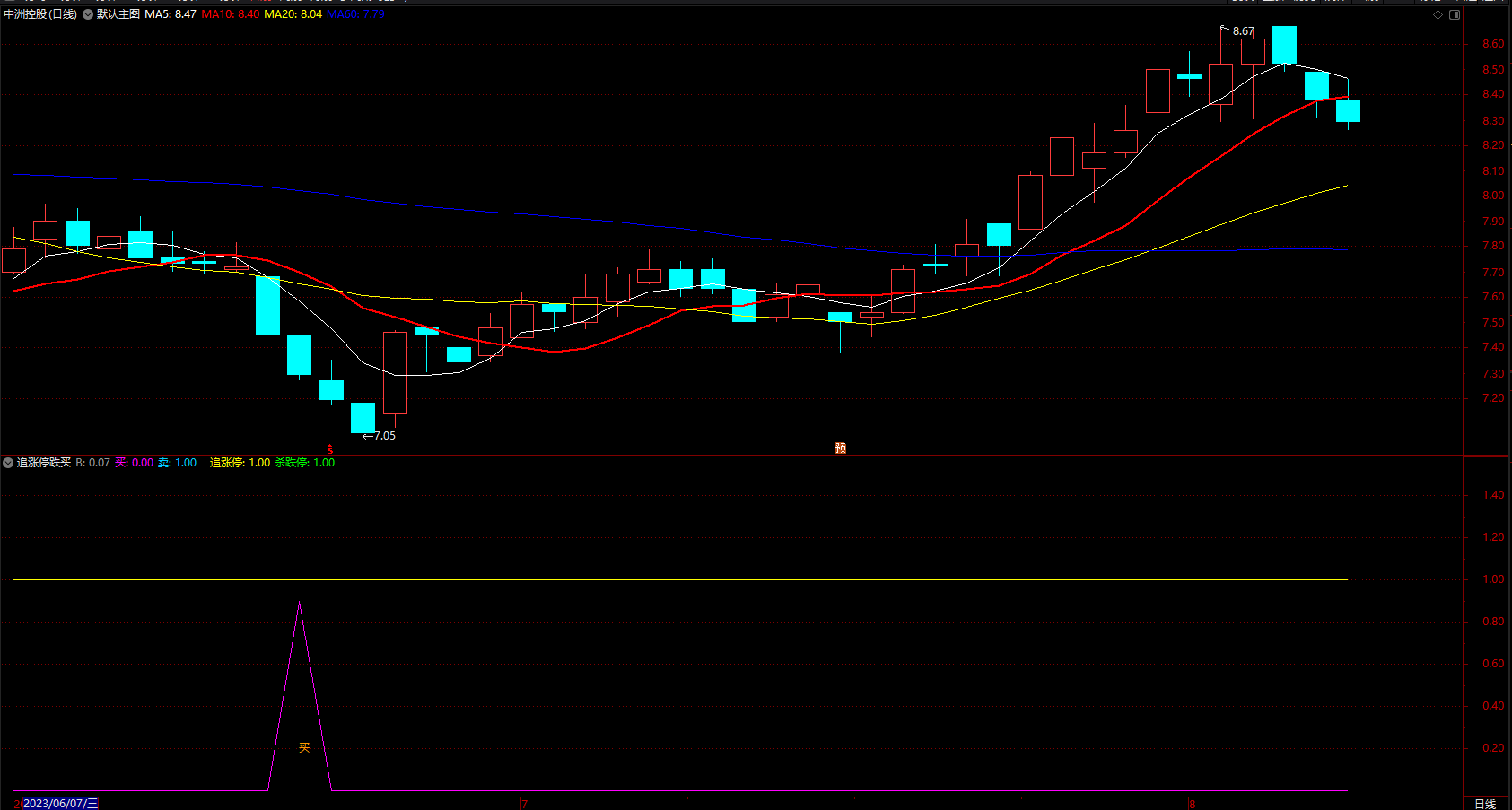Click the diamond icon at chart top-right
This screenshot has width=1512, height=810.
1438,14
